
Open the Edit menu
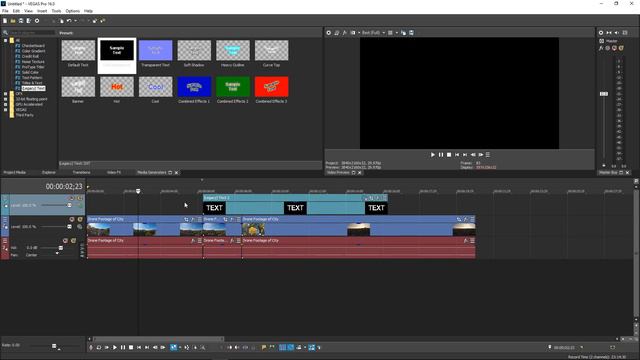[x=16, y=11]
